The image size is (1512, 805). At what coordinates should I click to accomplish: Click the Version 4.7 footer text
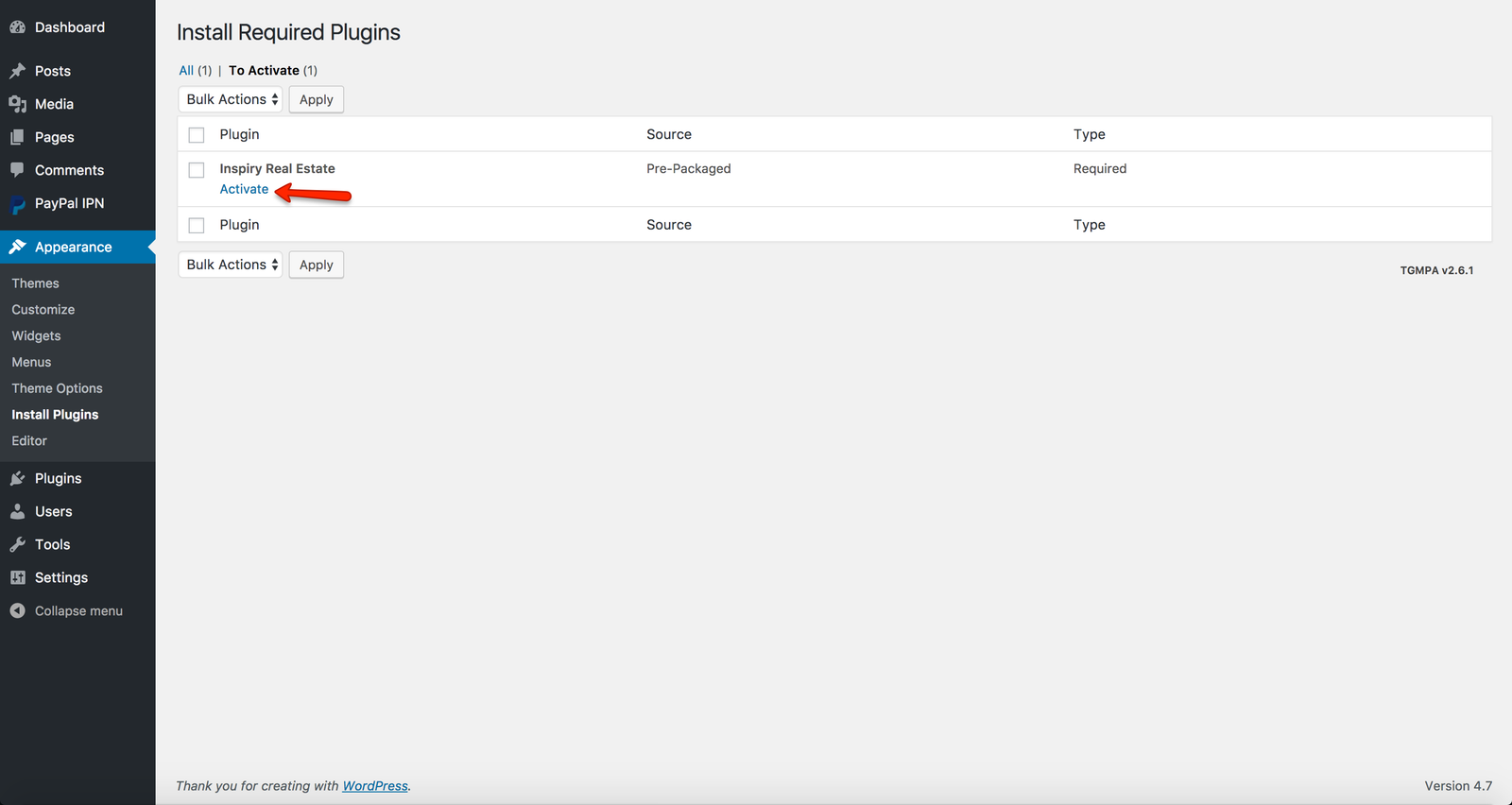tap(1458, 786)
